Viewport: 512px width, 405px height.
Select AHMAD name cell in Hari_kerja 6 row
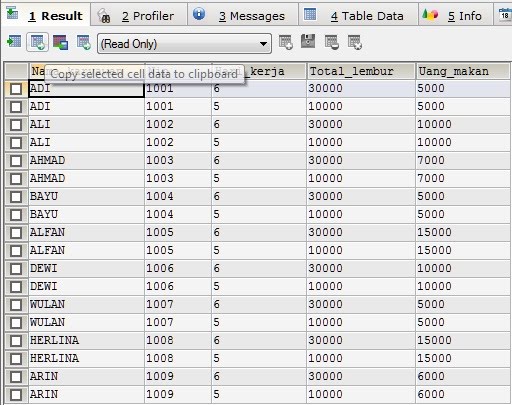click(x=86, y=160)
